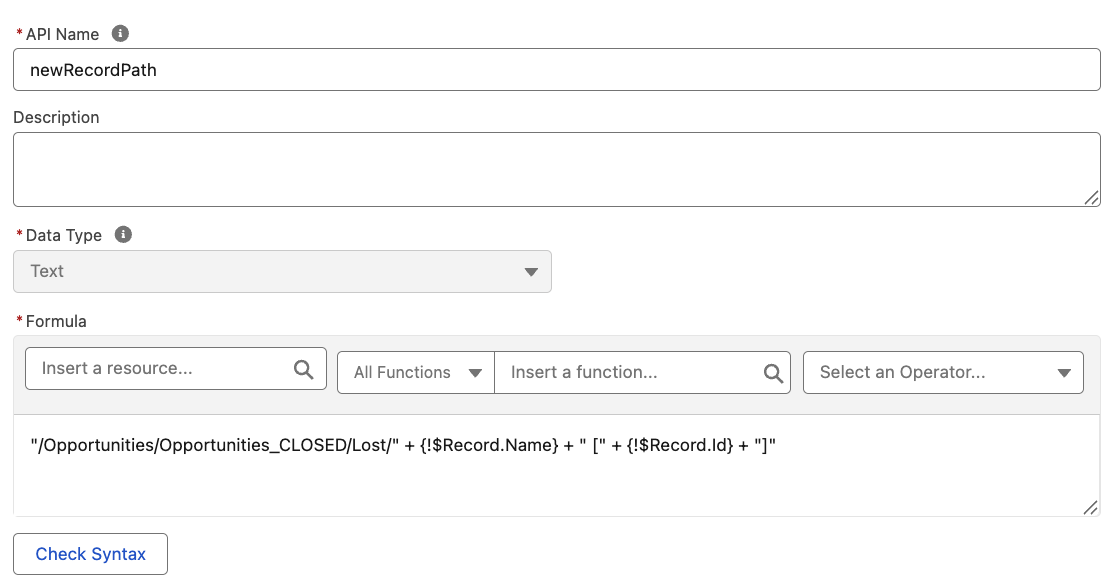1114x588 pixels.
Task: Click the search icon in the function field
Action: [x=773, y=373]
